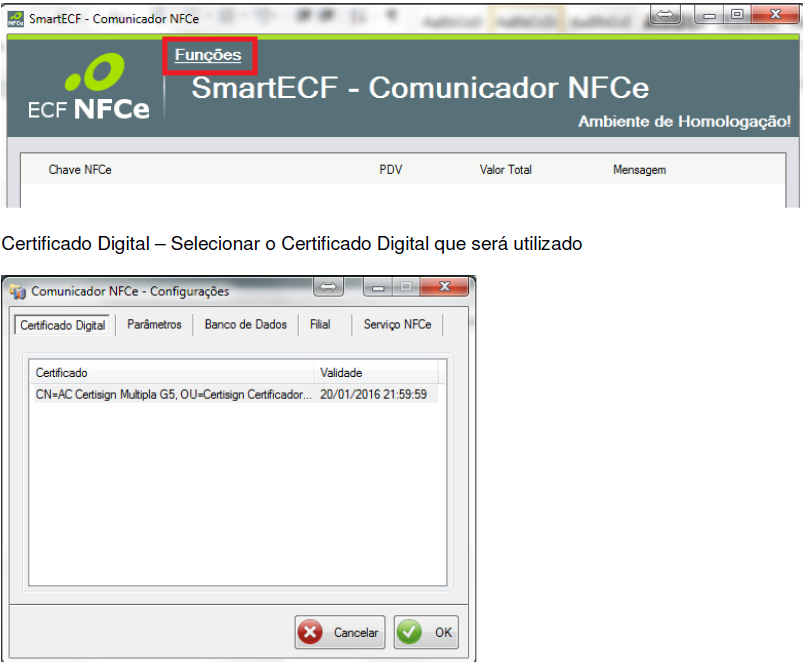Click the ECF NFCe logo

(x=89, y=87)
